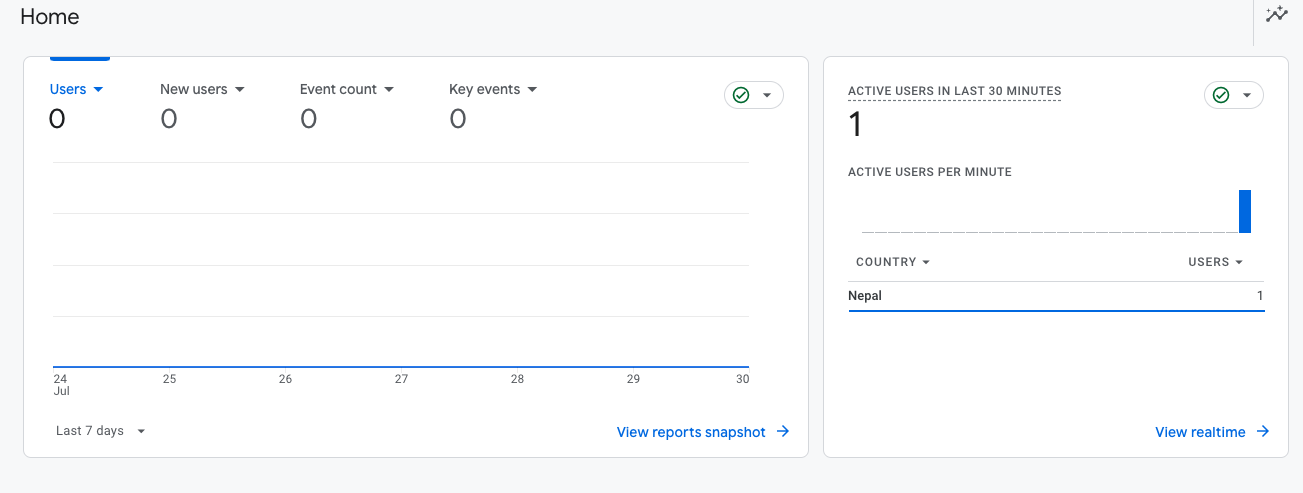Image resolution: width=1303 pixels, height=493 pixels.
Task: Expand the caret beside the Users card checkmark
Action: click(767, 95)
